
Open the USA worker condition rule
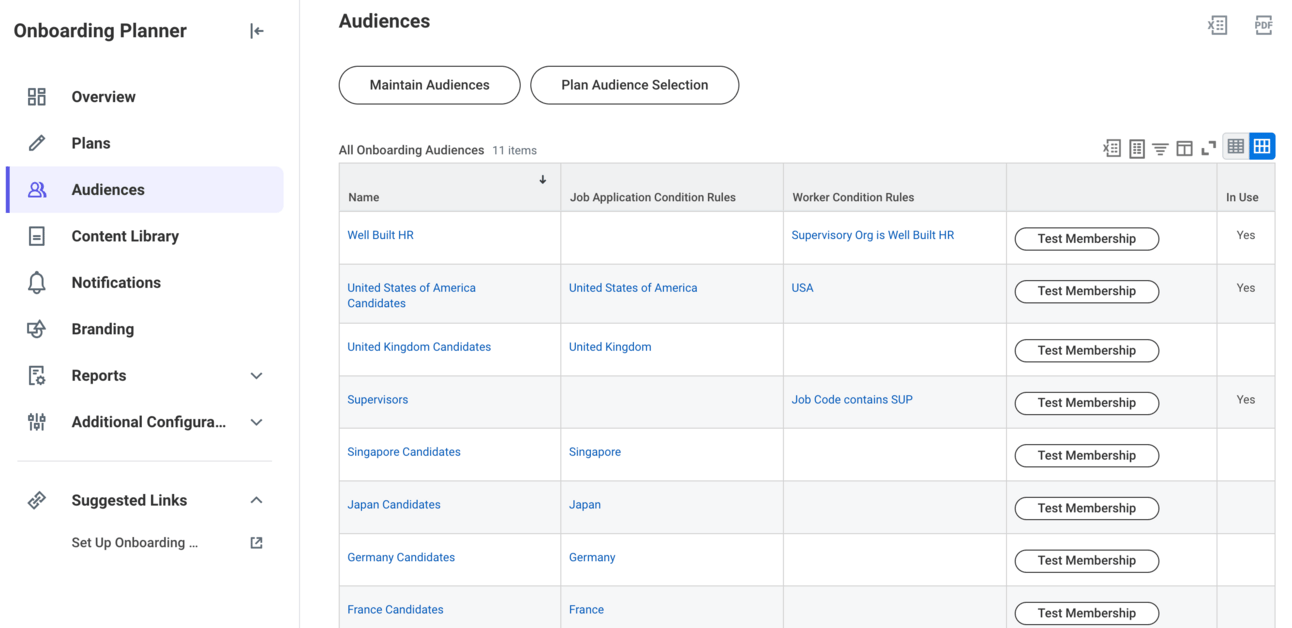802,288
